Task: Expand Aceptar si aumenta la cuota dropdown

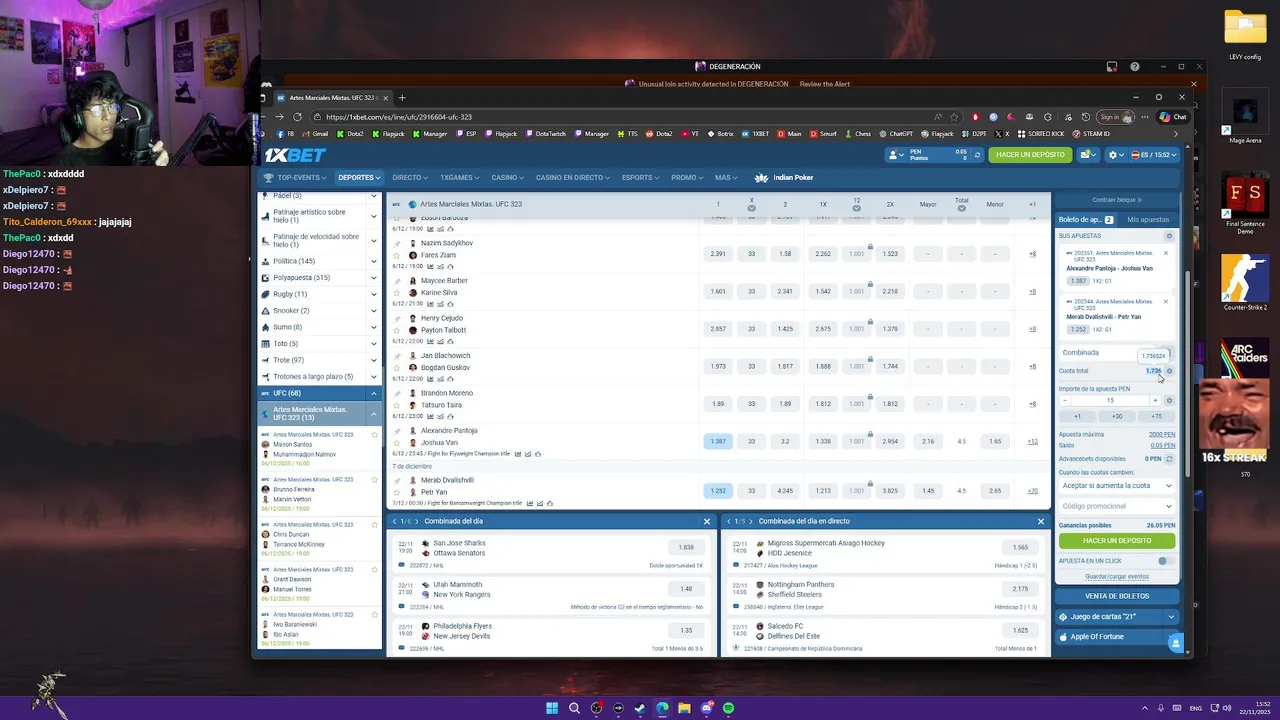Action: tap(1117, 486)
